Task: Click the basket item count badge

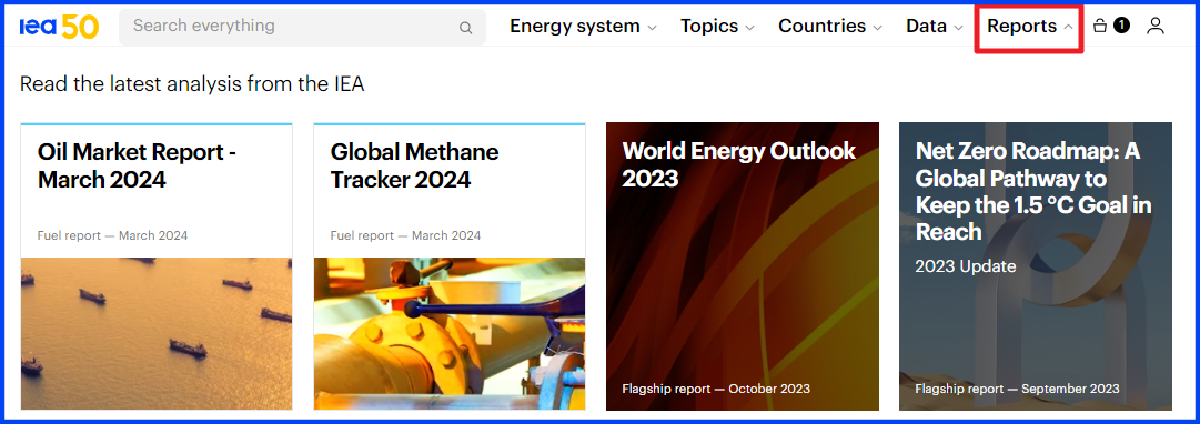Action: click(x=1122, y=26)
